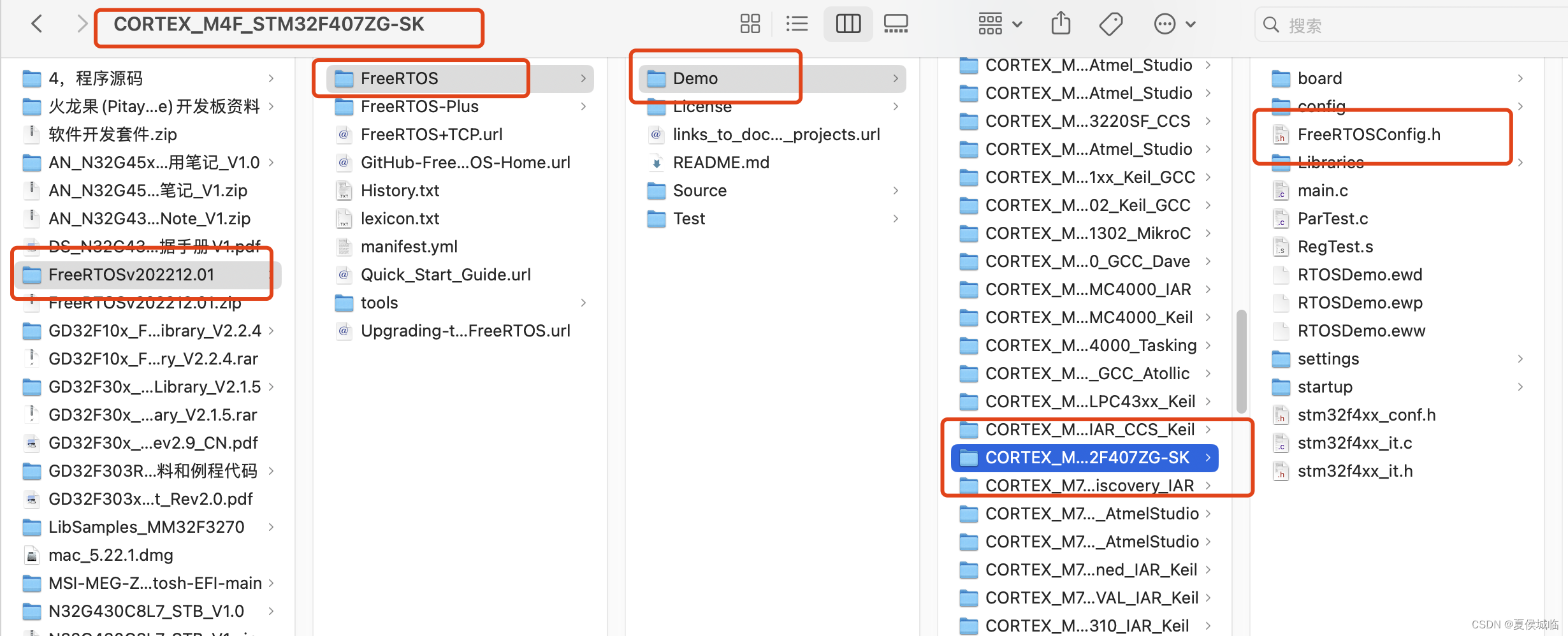This screenshot has height=636, width=1568.
Task: Select the board folder
Action: pos(1397,78)
